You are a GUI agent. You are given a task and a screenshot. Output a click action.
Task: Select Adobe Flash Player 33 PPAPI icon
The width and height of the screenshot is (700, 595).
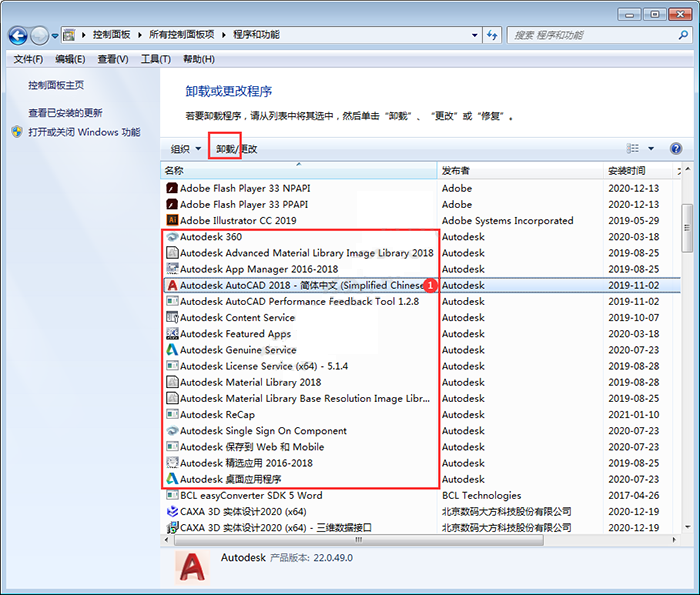[172, 204]
